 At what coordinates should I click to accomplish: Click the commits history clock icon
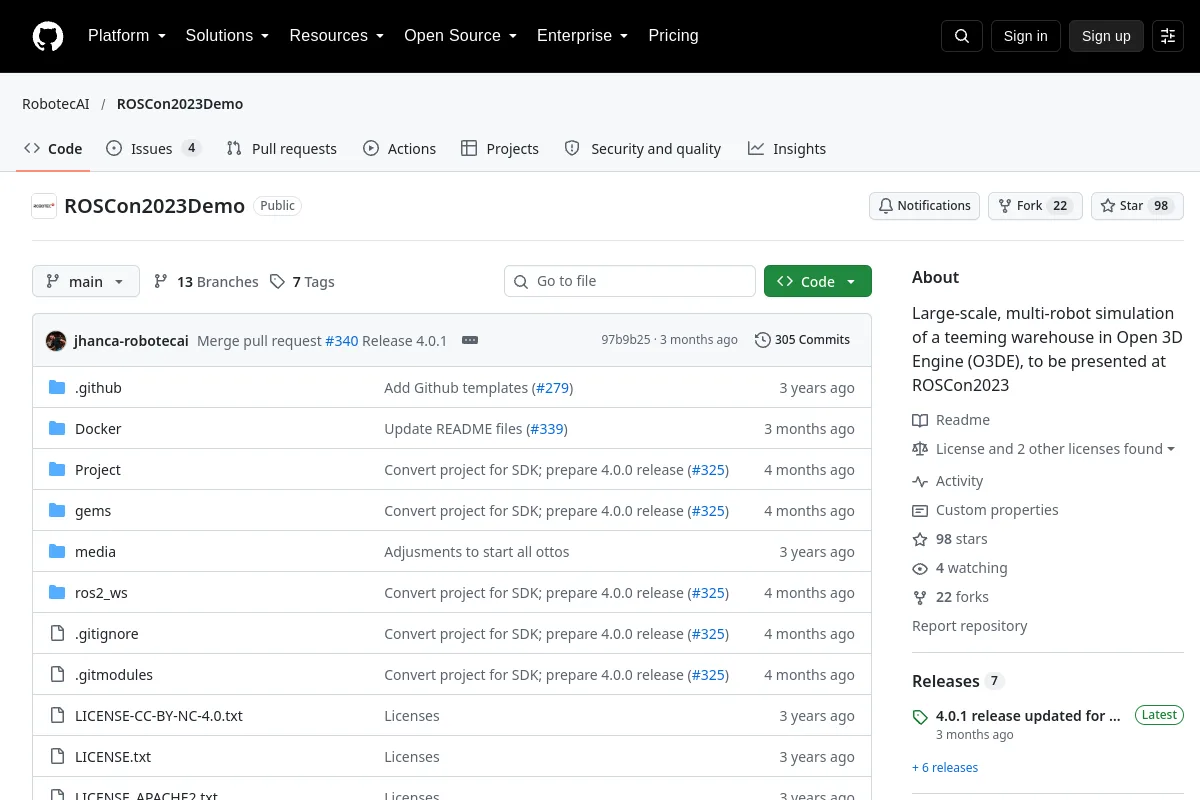coord(763,340)
